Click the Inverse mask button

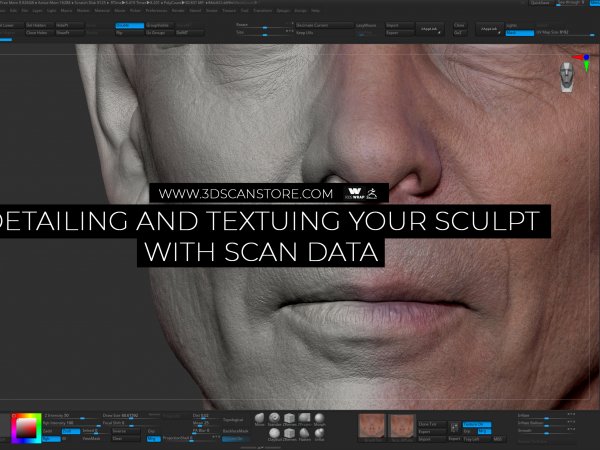[126, 431]
